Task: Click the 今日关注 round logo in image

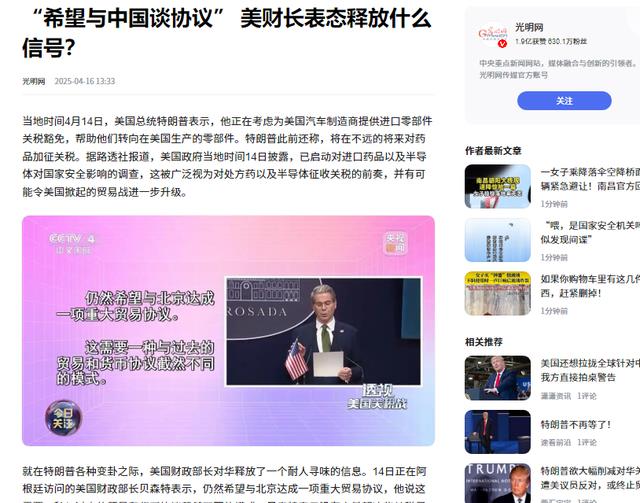Action: point(63,418)
